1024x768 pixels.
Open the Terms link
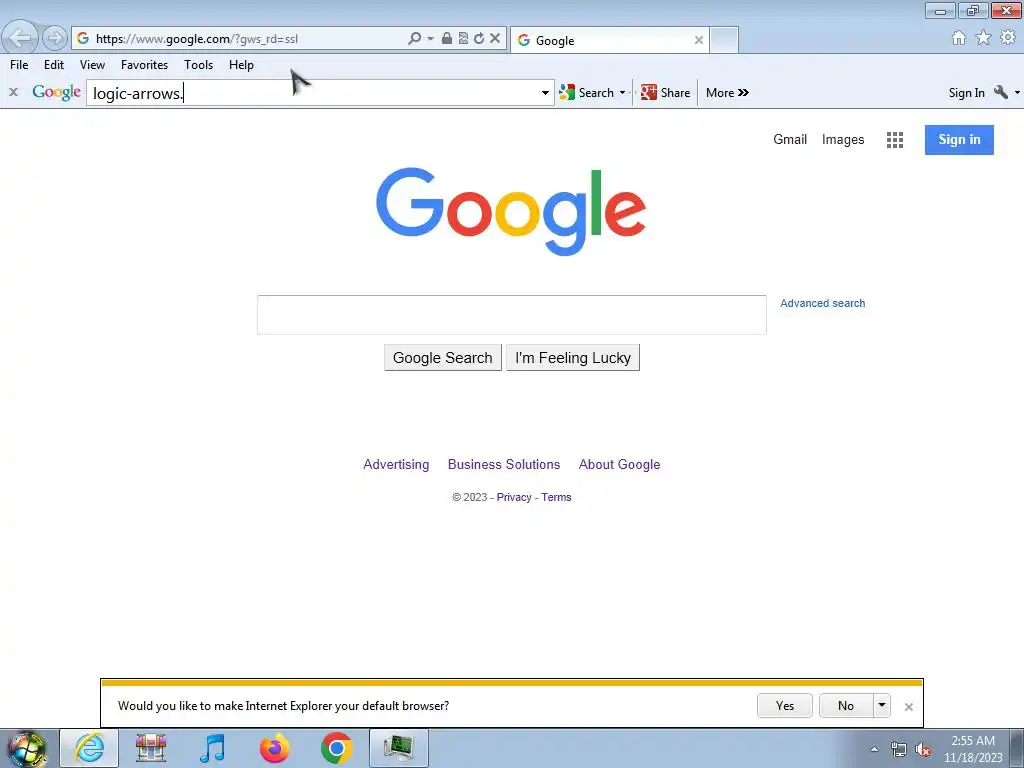click(556, 497)
